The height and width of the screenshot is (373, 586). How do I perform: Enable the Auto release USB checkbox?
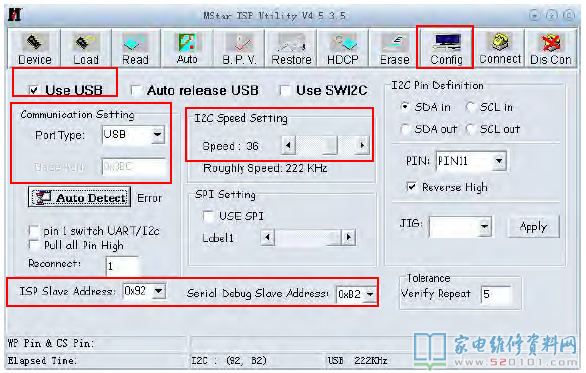click(x=135, y=90)
